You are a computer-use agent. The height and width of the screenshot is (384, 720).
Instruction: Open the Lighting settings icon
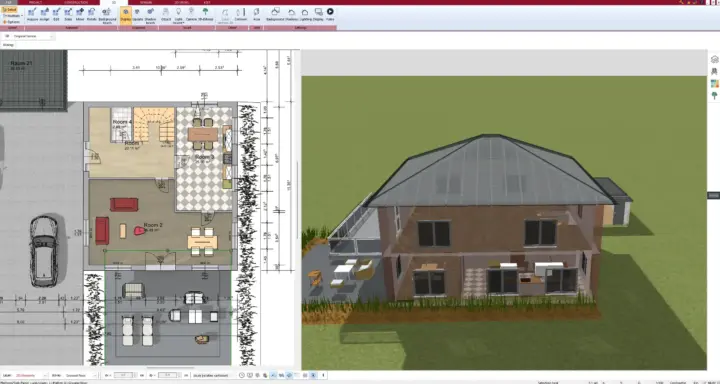click(x=305, y=15)
